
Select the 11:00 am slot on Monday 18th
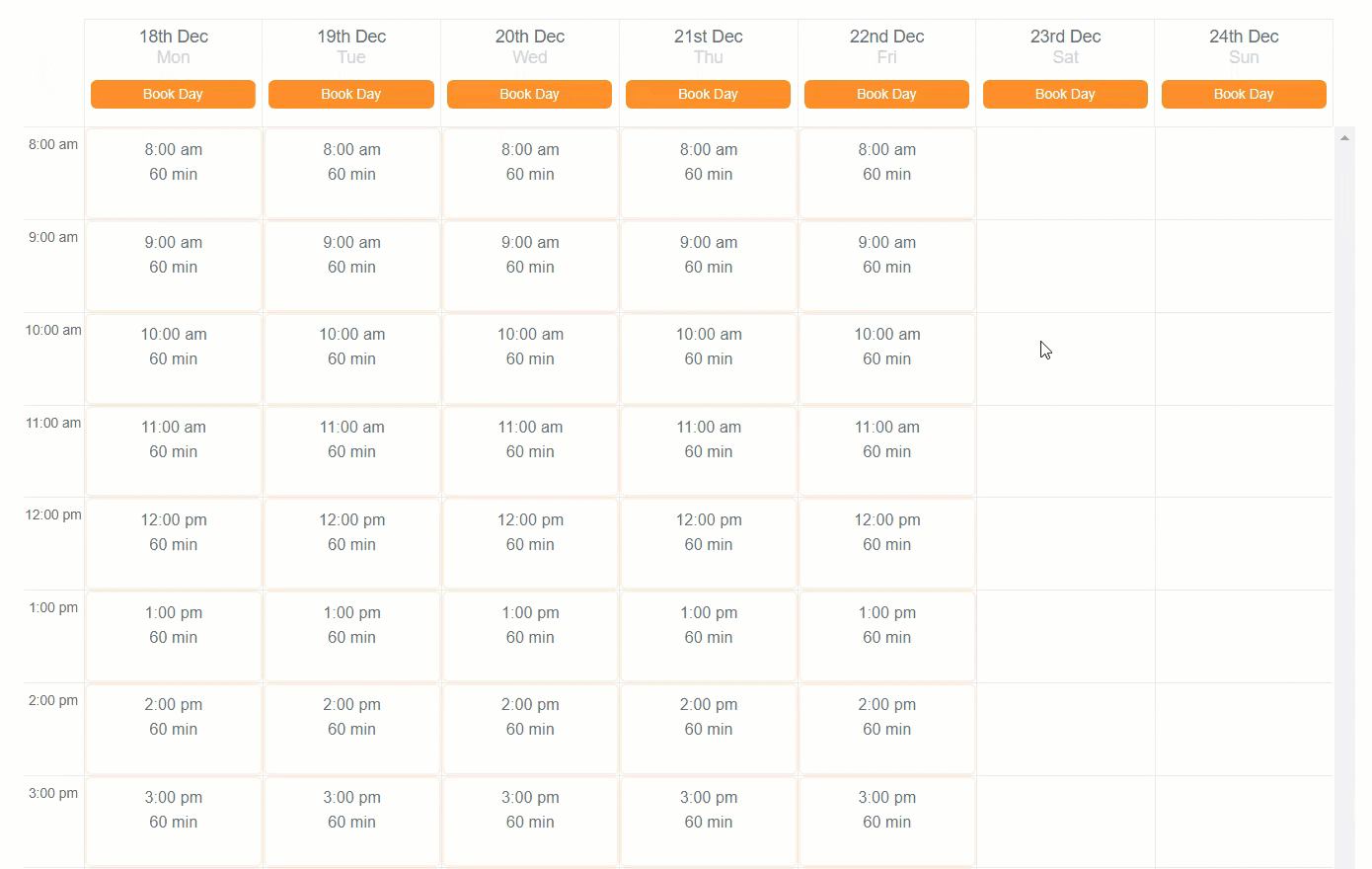tap(174, 451)
